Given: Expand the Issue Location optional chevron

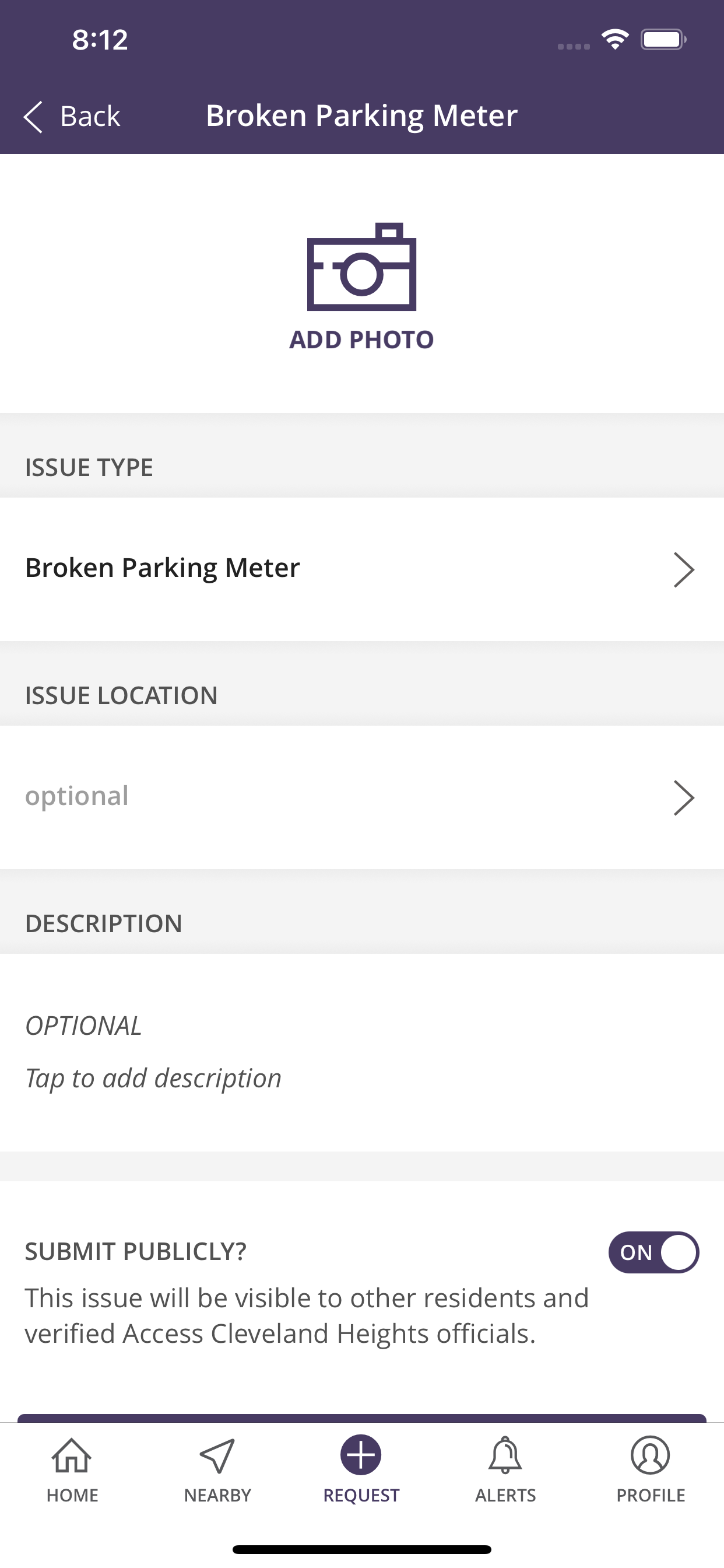Looking at the screenshot, I should (684, 797).
